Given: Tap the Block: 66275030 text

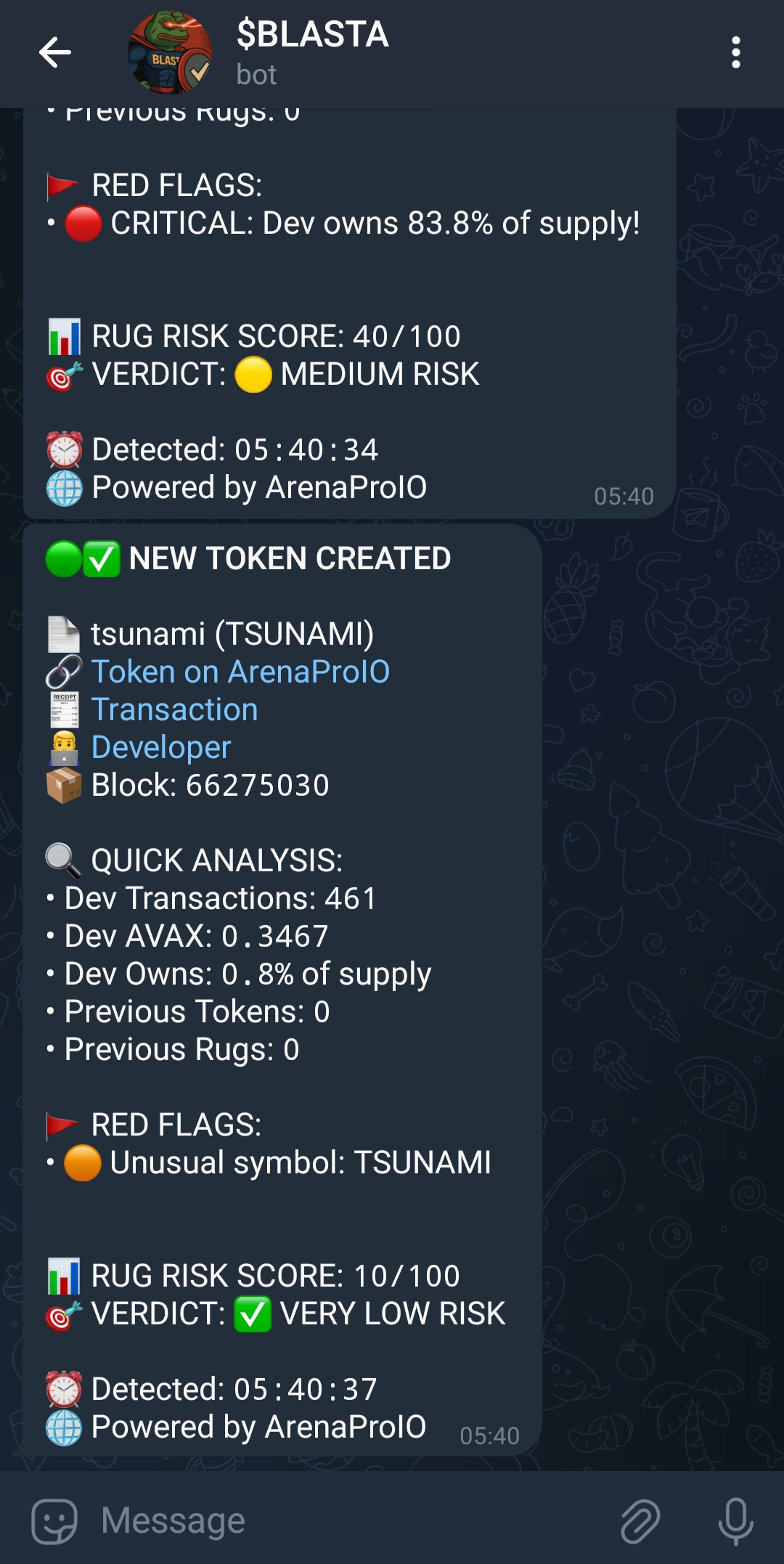Looking at the screenshot, I should click(211, 785).
